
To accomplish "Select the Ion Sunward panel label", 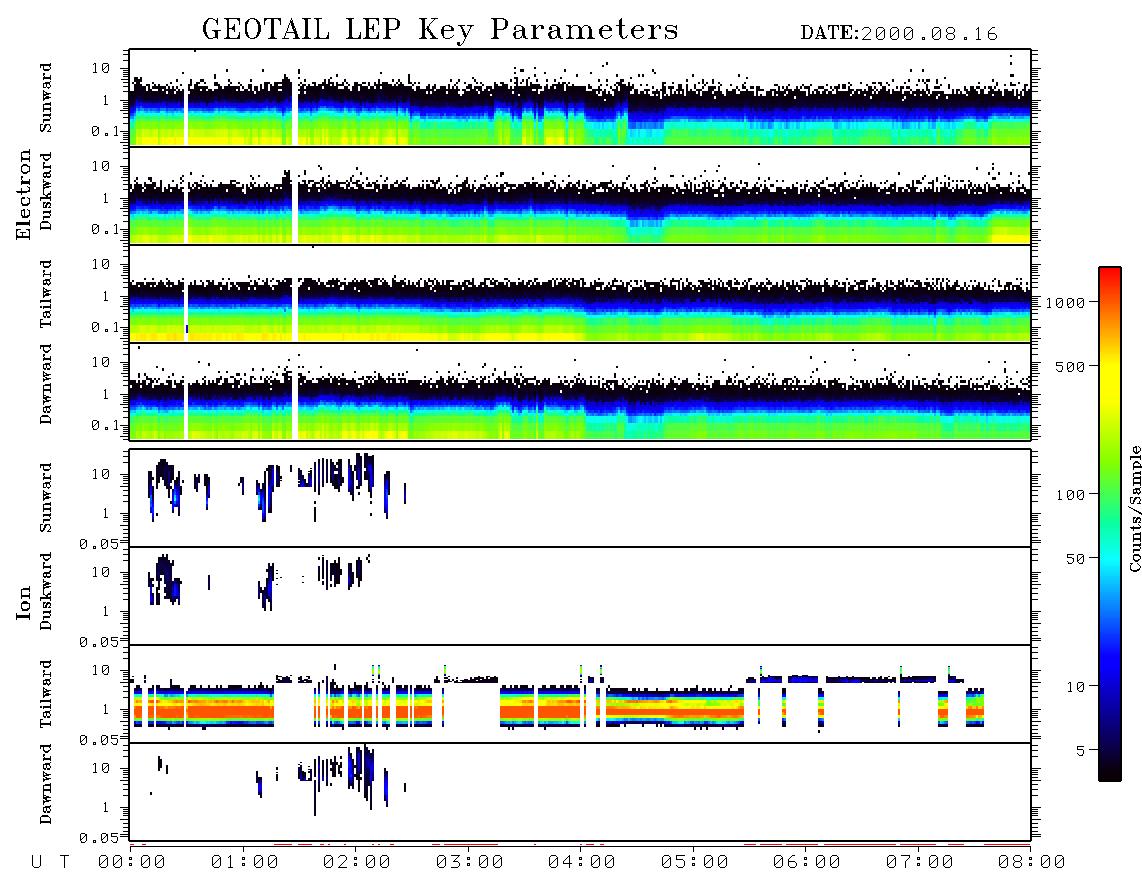I will [x=46, y=498].
